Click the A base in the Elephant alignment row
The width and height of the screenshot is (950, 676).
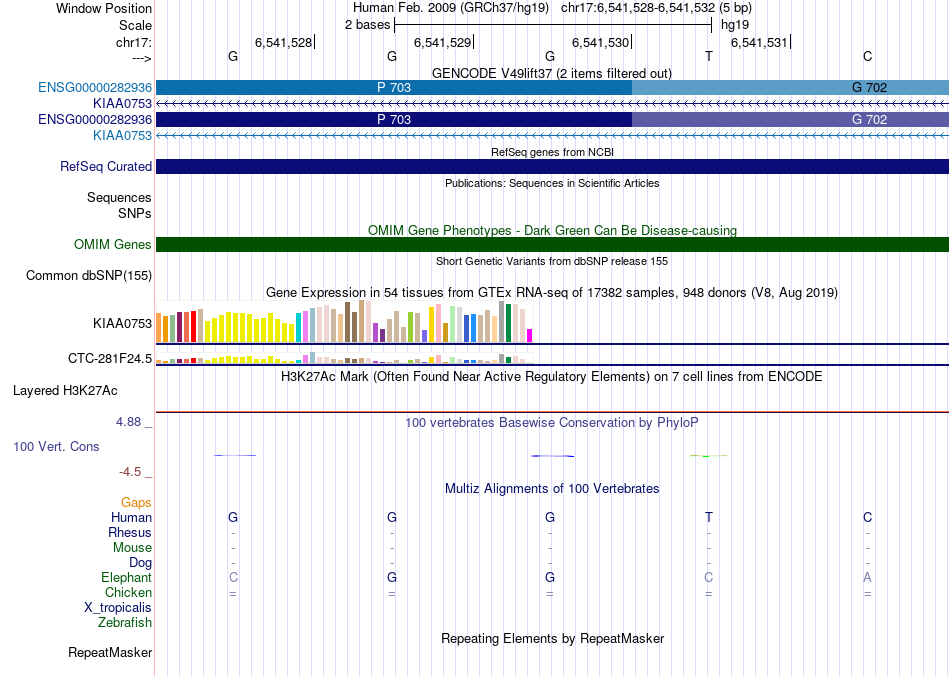point(868,578)
